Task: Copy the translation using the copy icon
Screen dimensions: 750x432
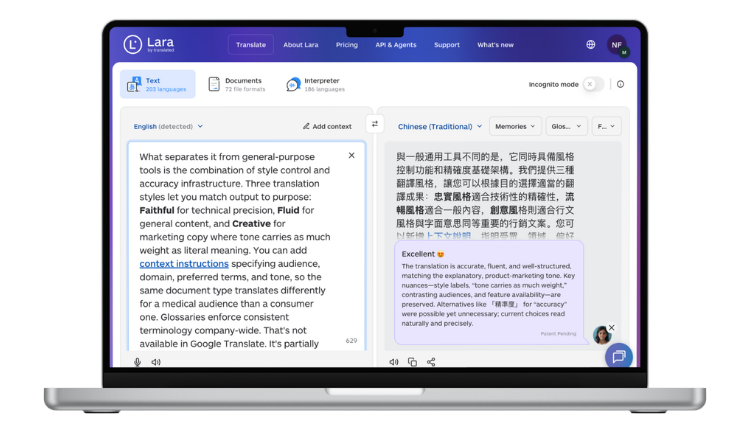Action: click(412, 362)
